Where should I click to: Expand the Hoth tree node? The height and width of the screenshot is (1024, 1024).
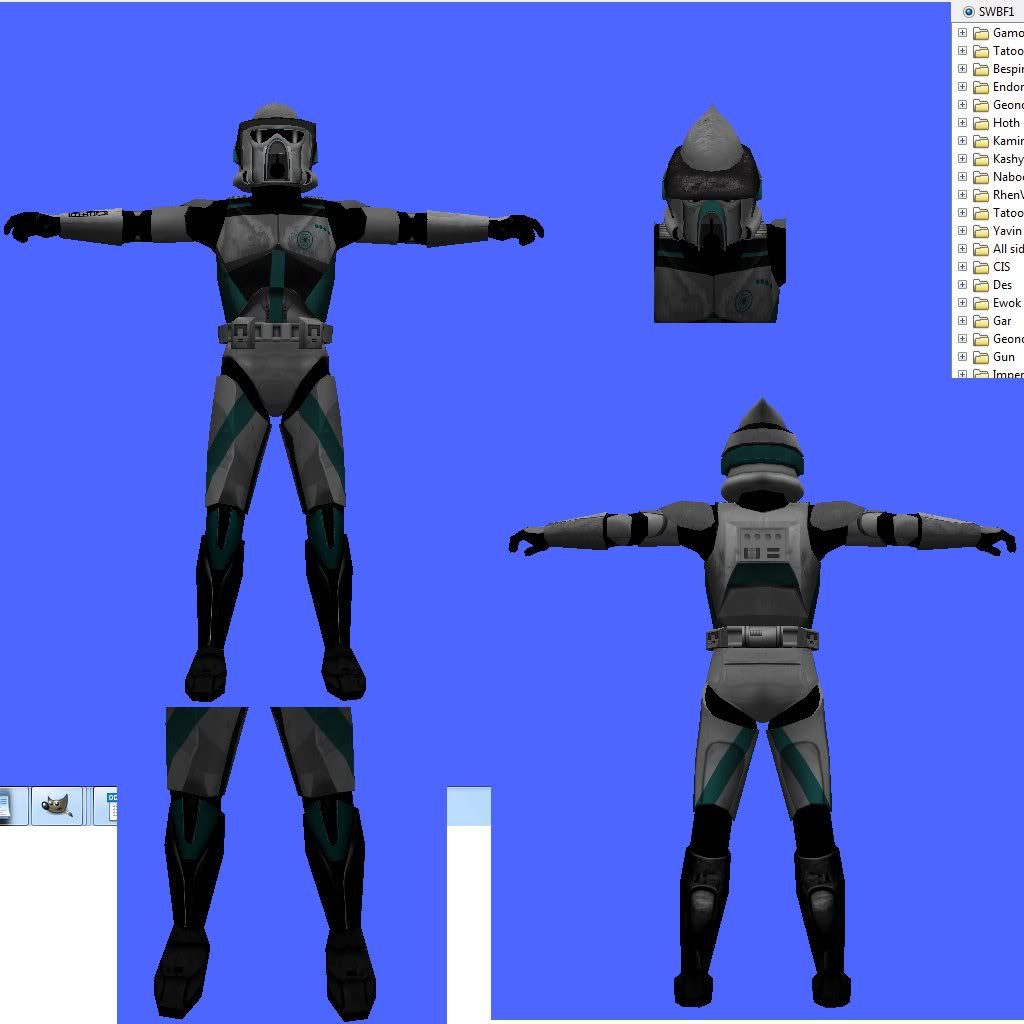point(962,122)
